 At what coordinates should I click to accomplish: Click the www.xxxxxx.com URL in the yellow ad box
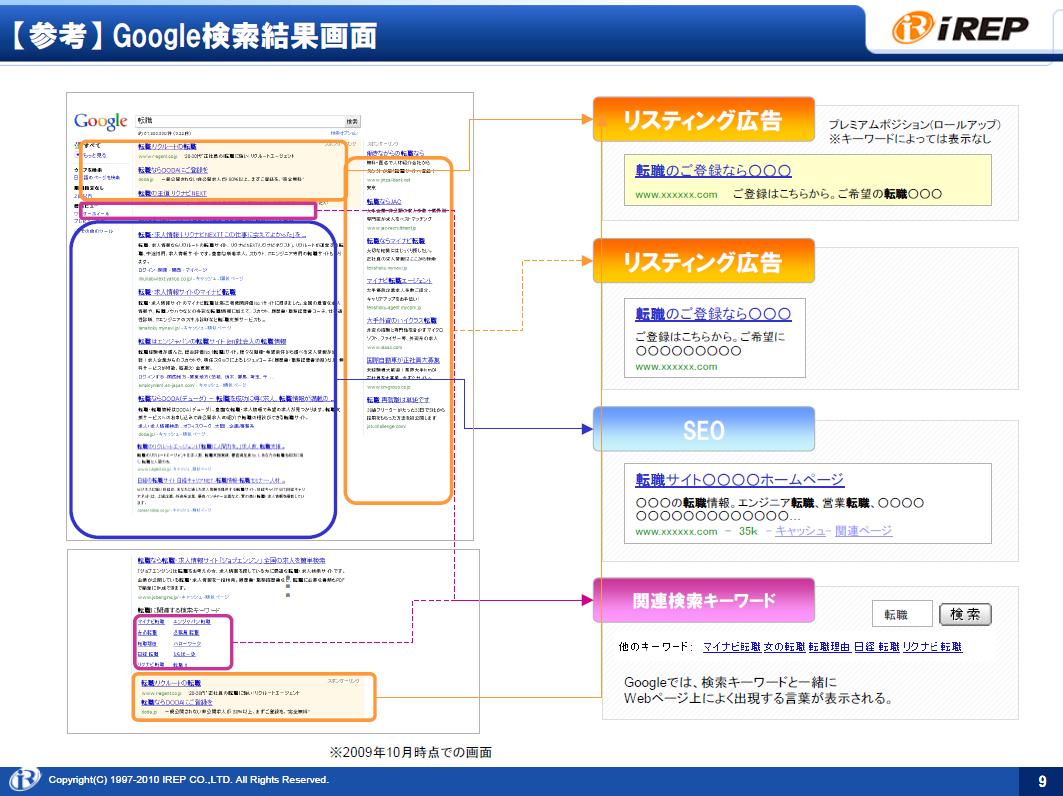(x=676, y=195)
